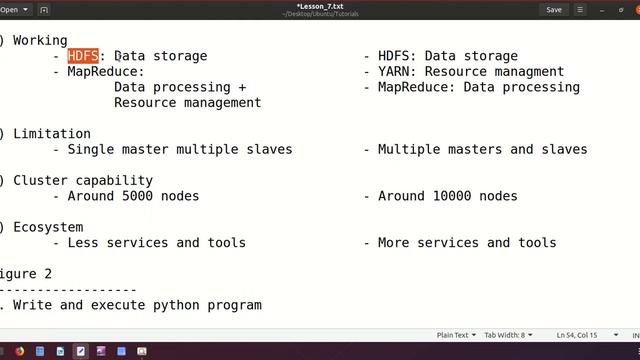The width and height of the screenshot is (640, 360).
Task: Click 'Multiple masters and slaves' text
Action: point(483,149)
